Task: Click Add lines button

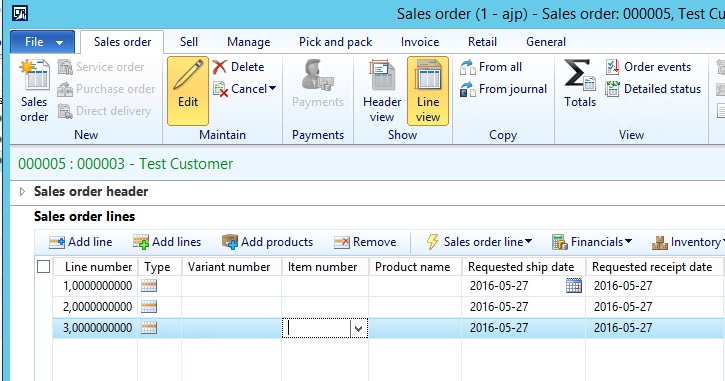Action: tap(167, 242)
